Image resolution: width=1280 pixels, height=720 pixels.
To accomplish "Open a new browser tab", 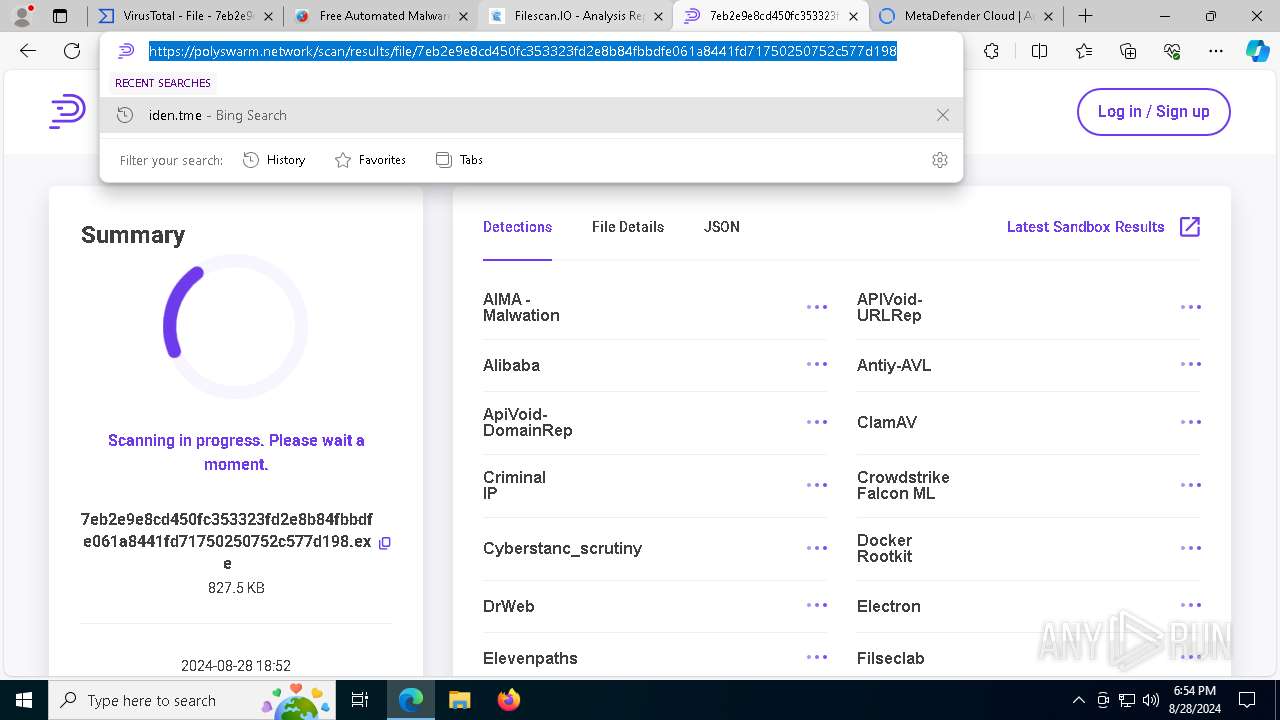I will pos(1085,16).
